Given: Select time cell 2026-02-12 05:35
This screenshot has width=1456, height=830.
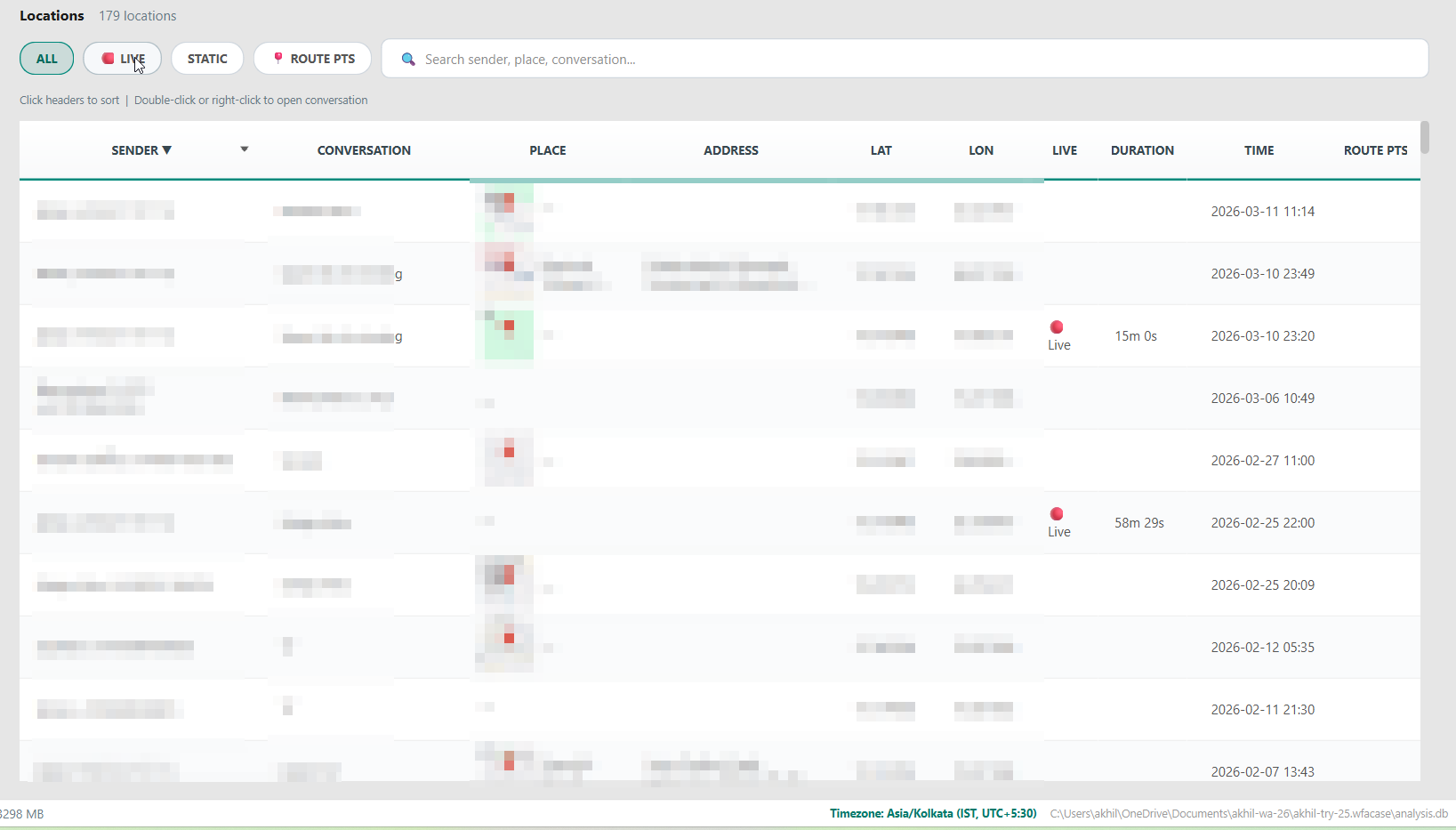Looking at the screenshot, I should pos(1262,648).
